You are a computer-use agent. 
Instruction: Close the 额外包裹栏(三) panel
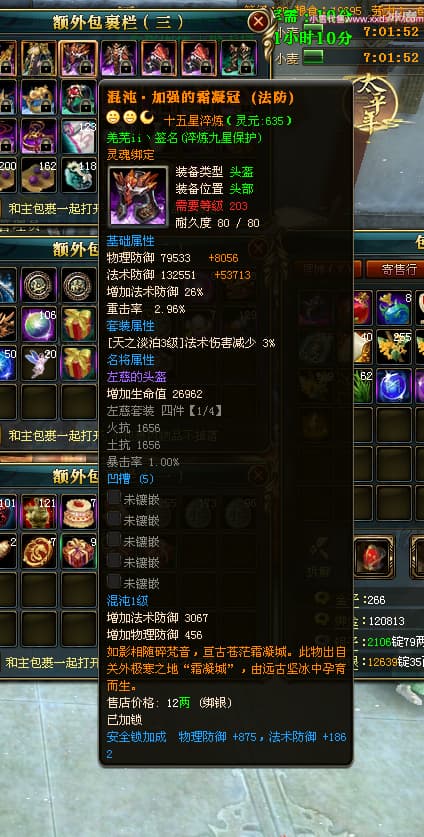258,22
